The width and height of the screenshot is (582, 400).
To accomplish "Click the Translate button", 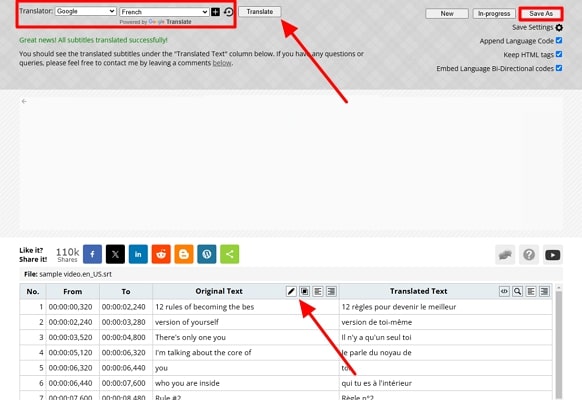I will click(259, 12).
